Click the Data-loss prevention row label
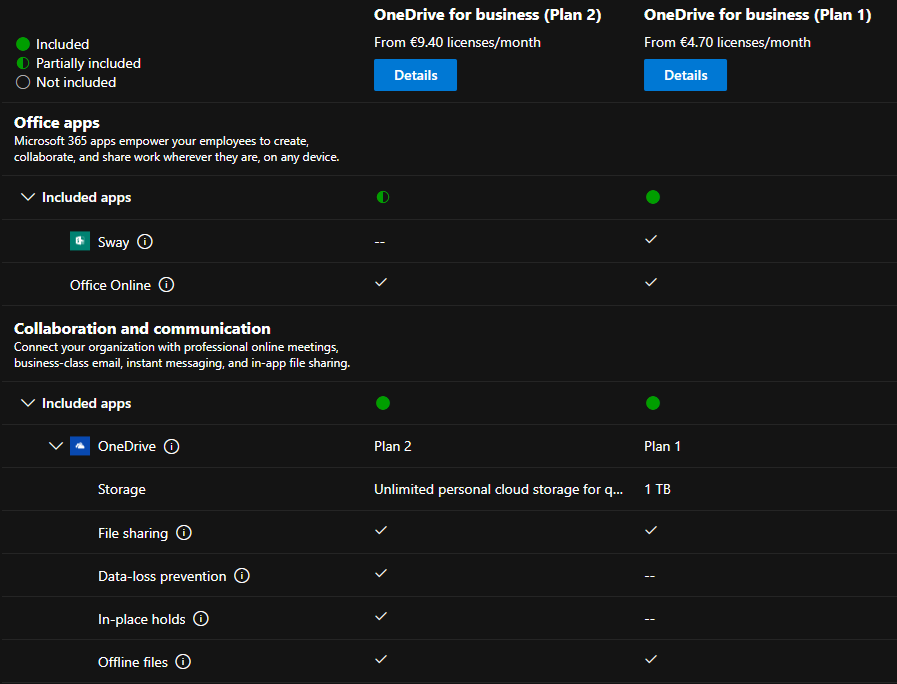897x684 pixels. 162,576
